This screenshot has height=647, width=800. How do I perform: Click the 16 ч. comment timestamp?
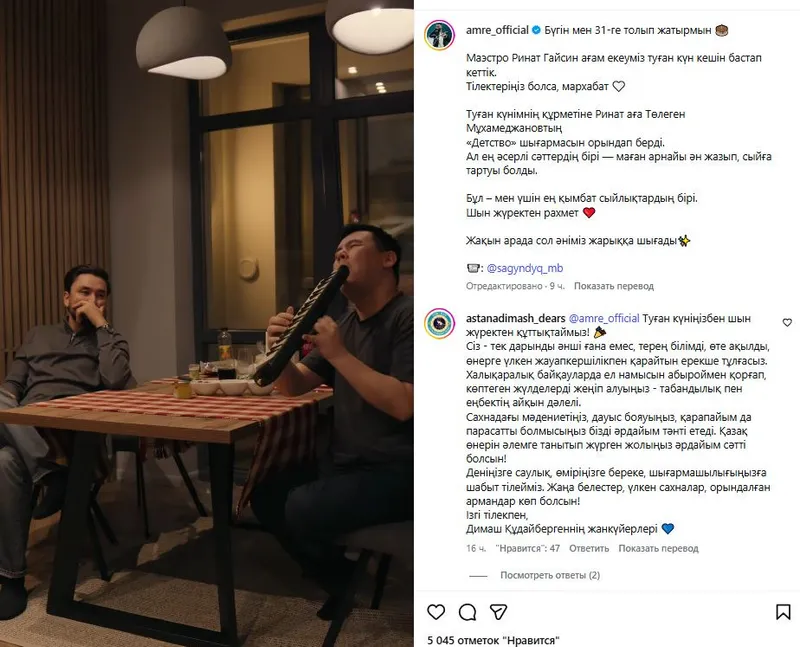click(x=476, y=549)
